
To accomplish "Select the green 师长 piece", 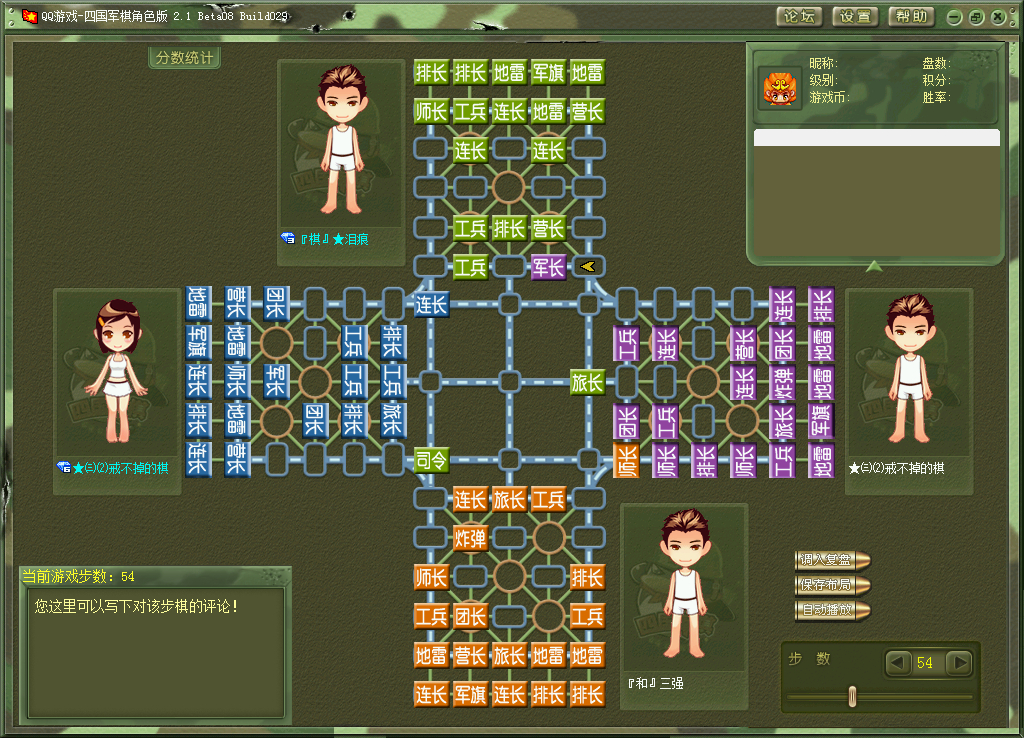I will (431, 112).
